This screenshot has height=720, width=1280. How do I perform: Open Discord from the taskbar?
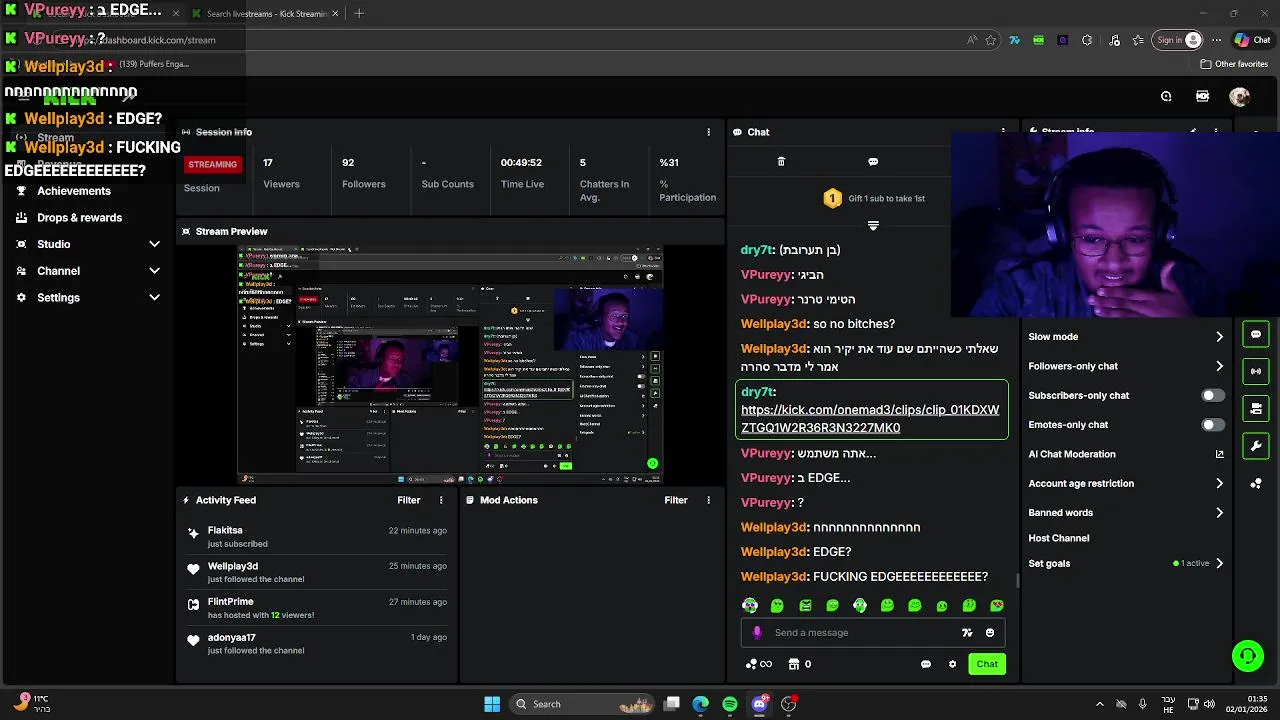pos(760,704)
